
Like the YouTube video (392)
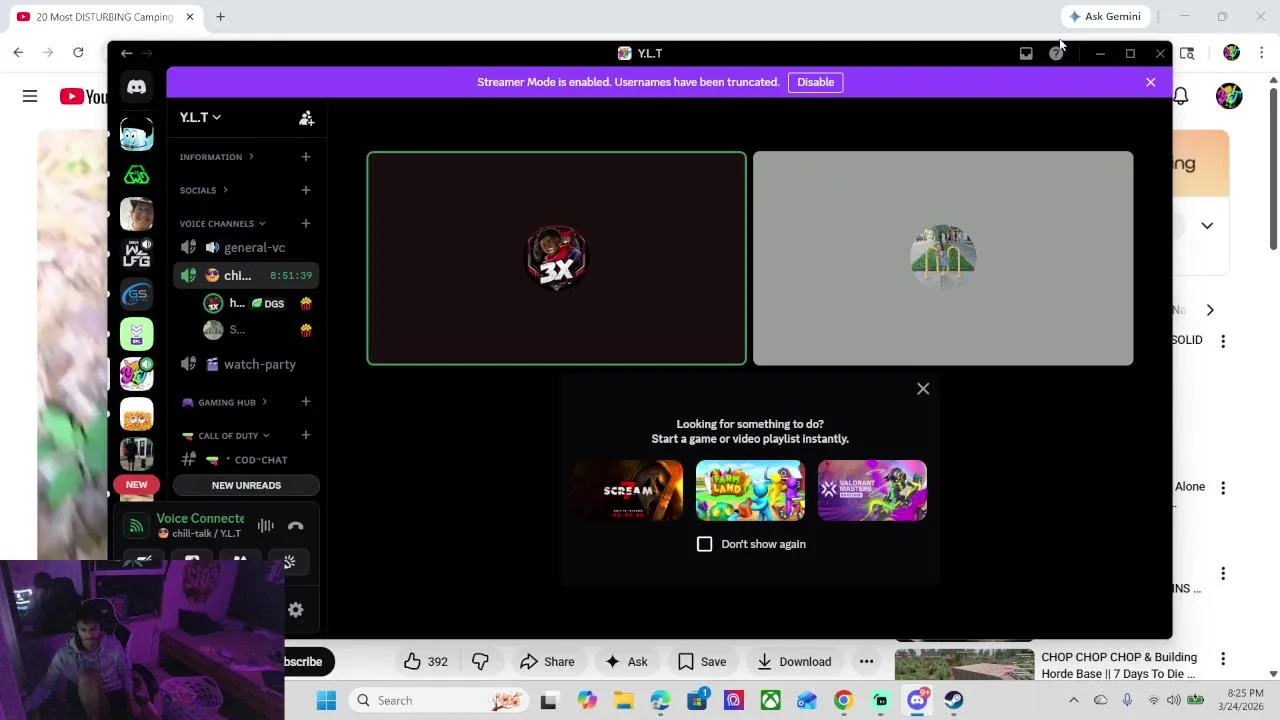pos(425,661)
